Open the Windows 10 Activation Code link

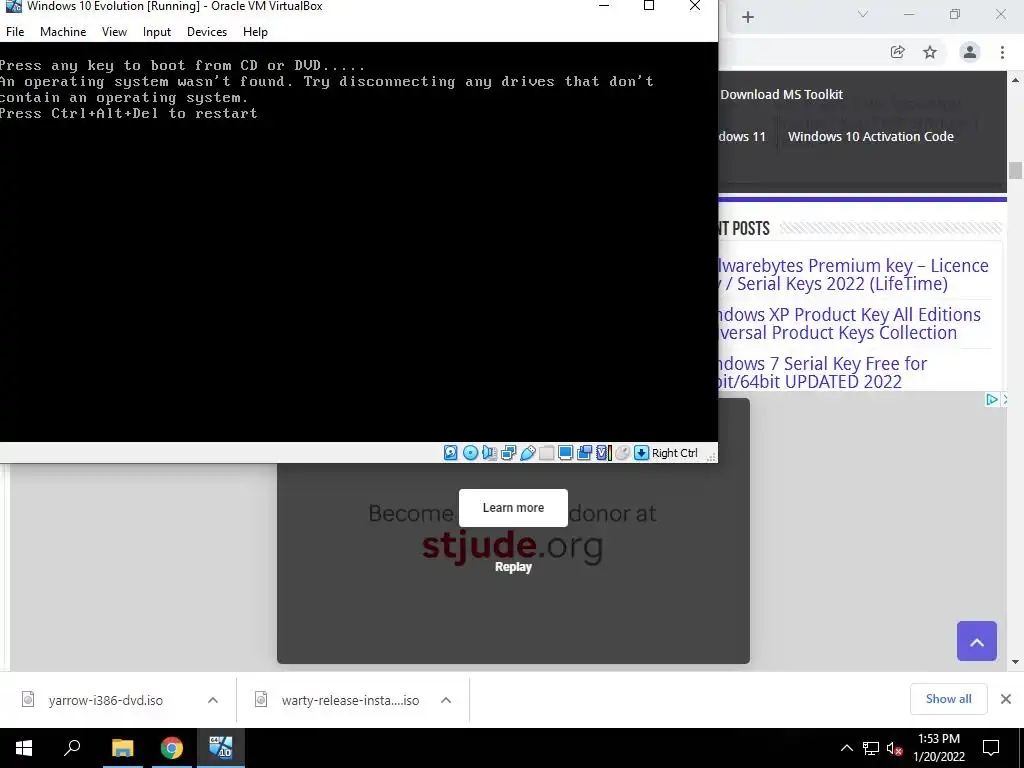(x=871, y=136)
